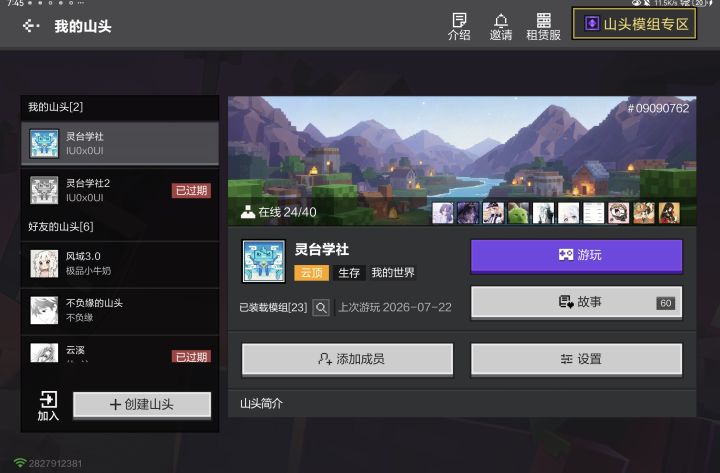This screenshot has width=720, height=473.
Task: Open friend's 山头 风域3.0
Action: (x=120, y=264)
